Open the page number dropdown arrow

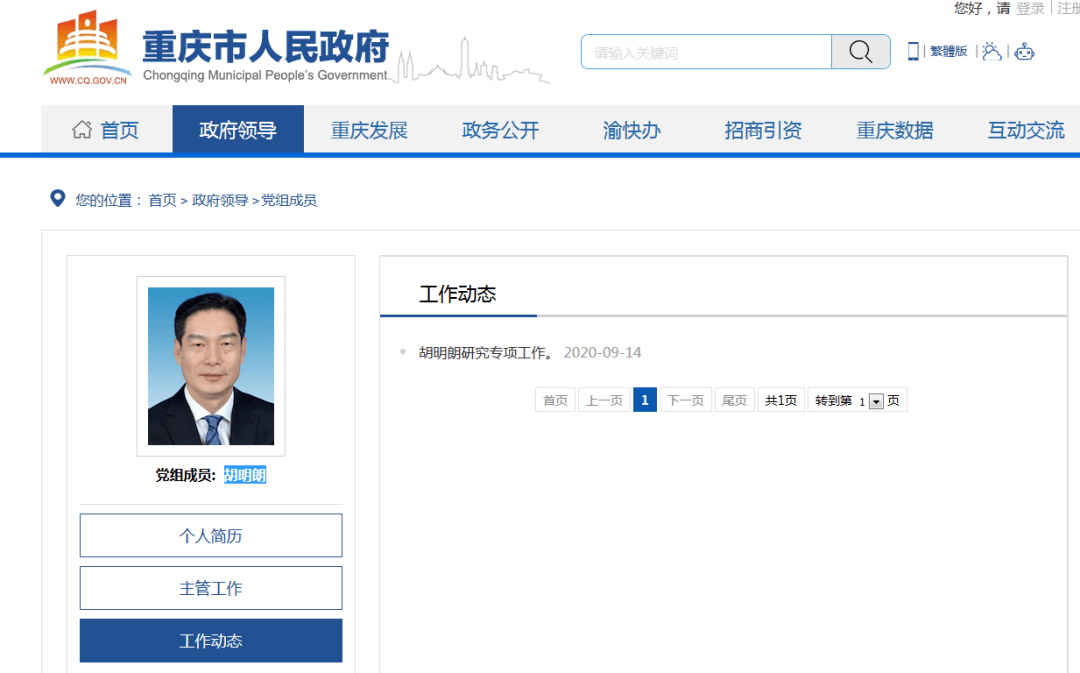(876, 401)
